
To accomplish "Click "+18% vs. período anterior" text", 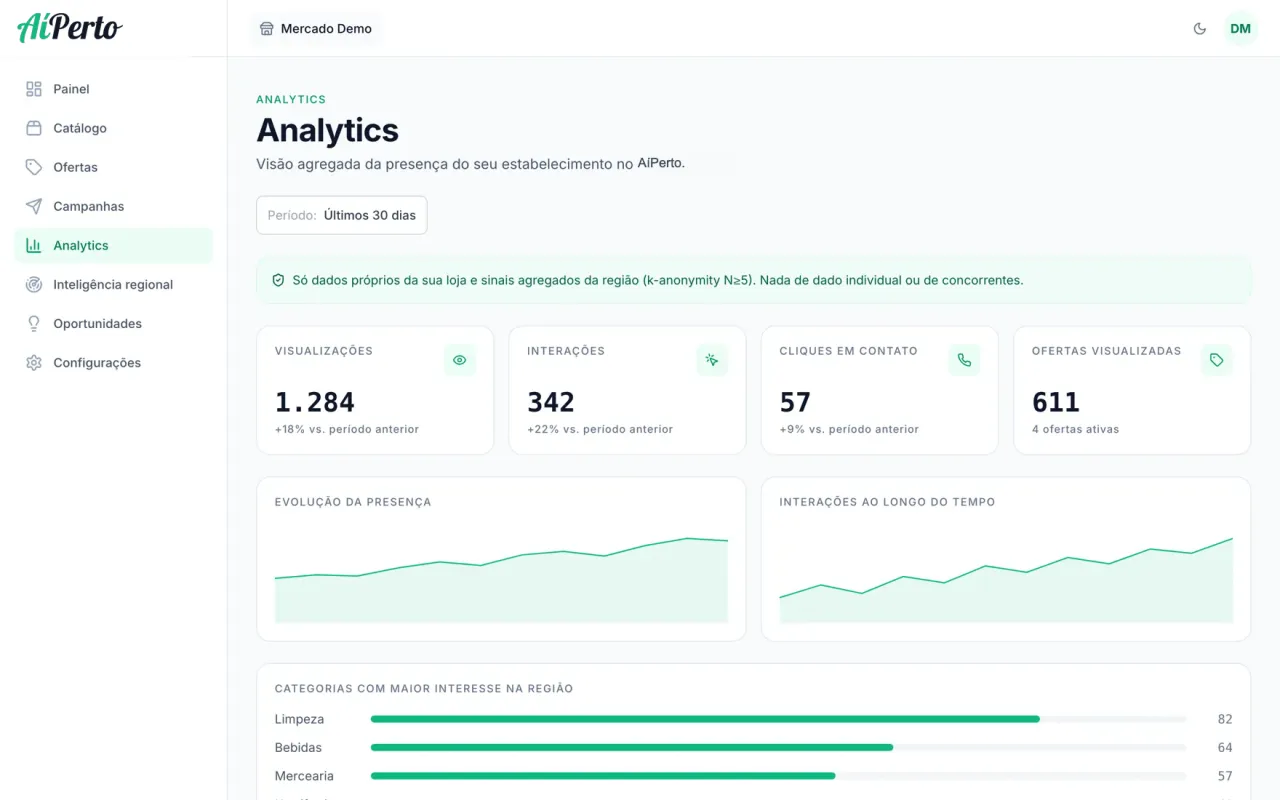I will point(347,429).
